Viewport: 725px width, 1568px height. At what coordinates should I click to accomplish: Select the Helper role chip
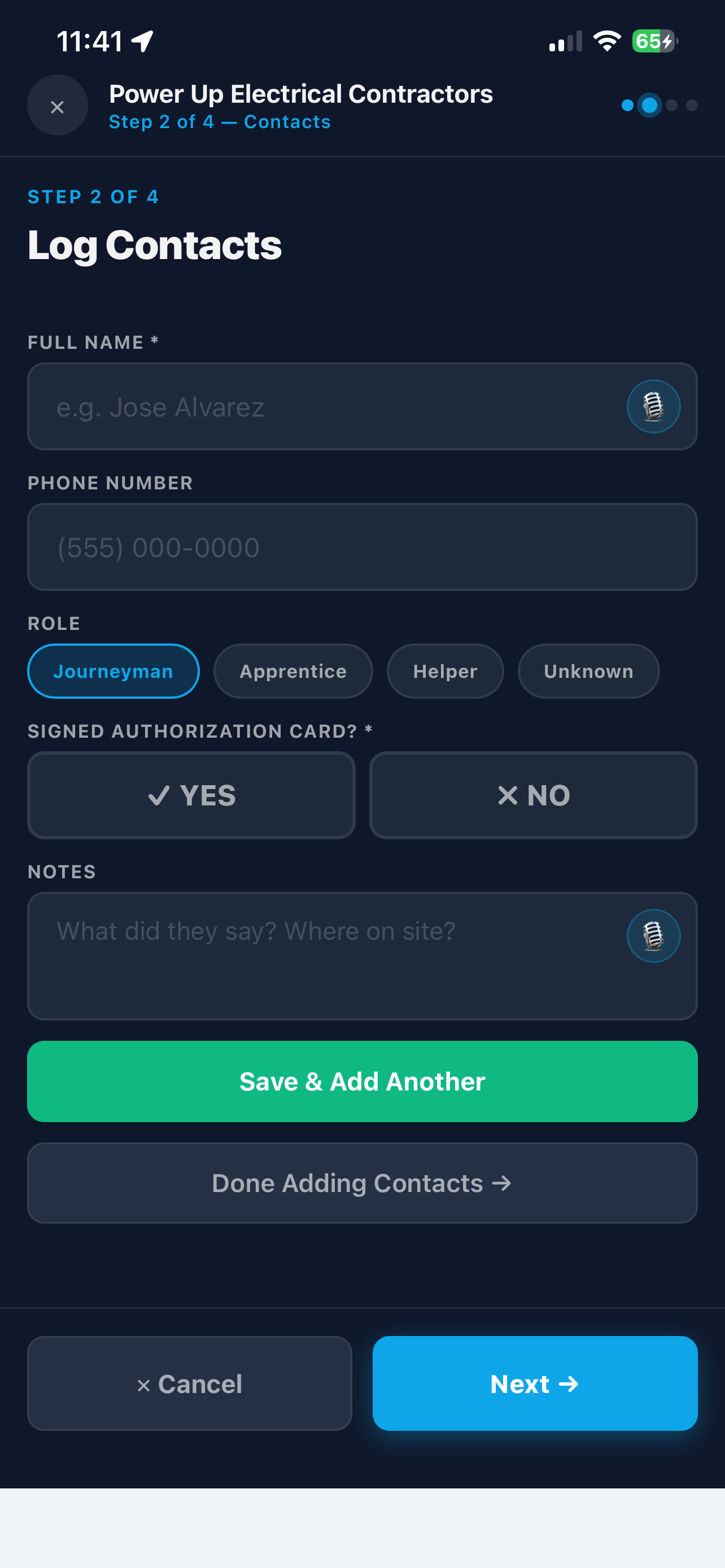445,671
